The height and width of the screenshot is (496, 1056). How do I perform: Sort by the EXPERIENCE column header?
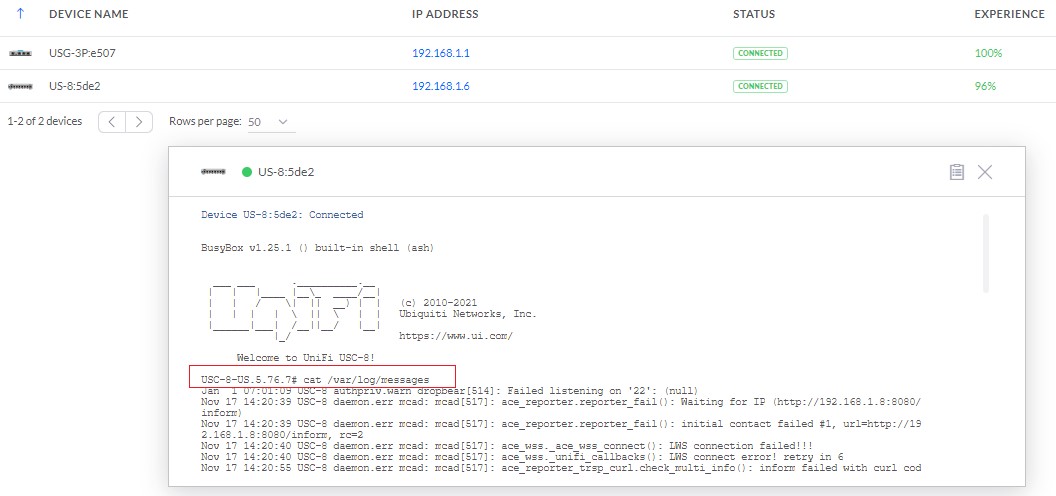[1010, 14]
